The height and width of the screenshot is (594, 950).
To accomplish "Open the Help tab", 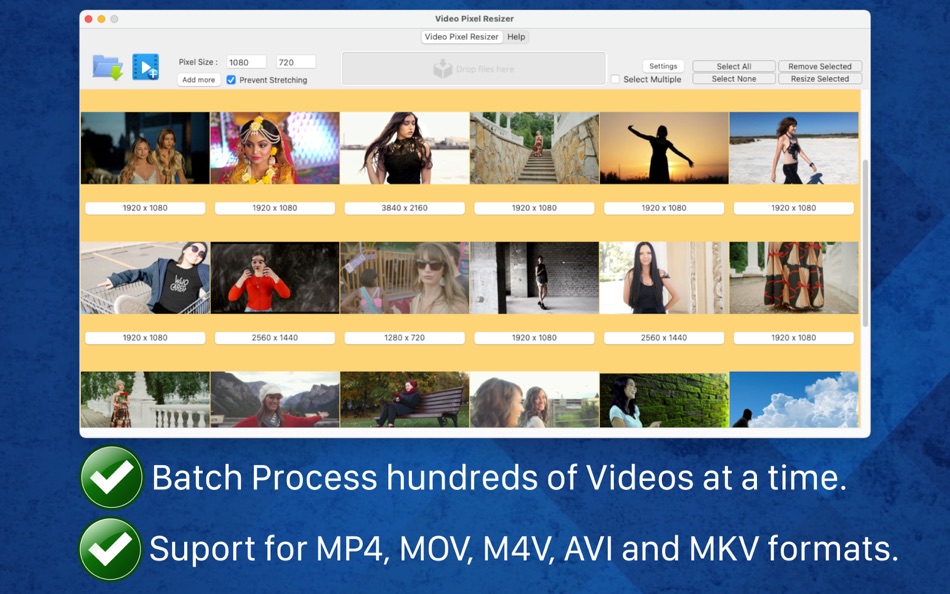I will [516, 37].
